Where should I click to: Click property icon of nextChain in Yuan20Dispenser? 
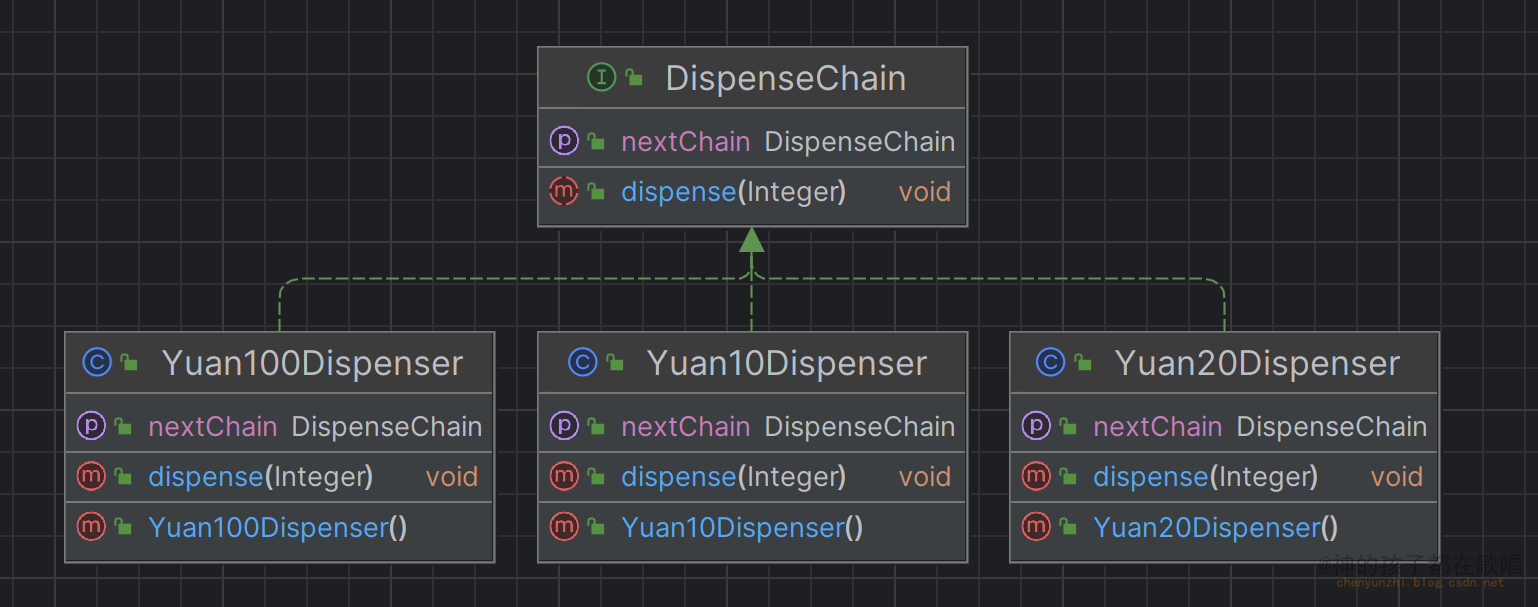[x=1036, y=426]
